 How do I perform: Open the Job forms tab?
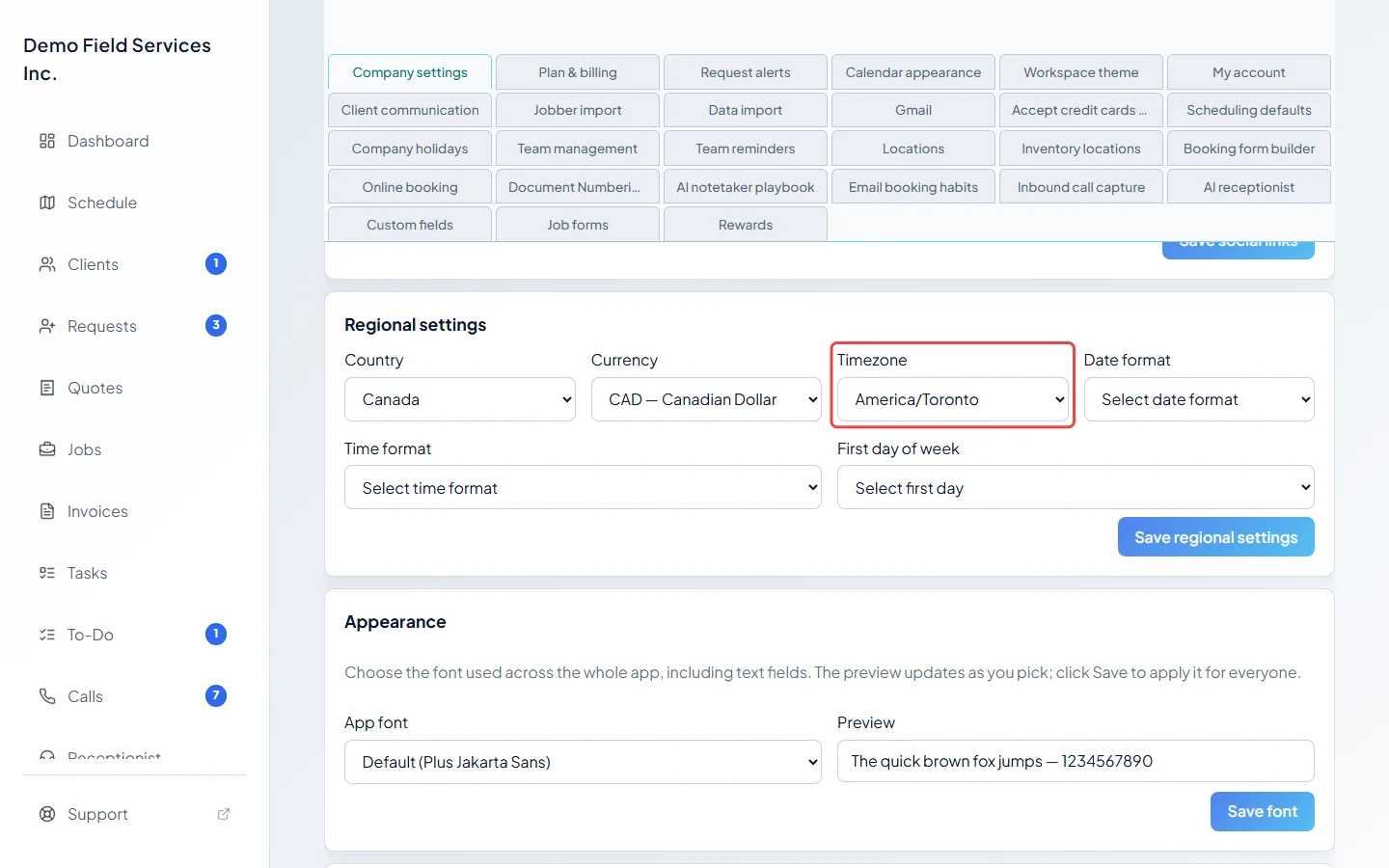pos(578,225)
